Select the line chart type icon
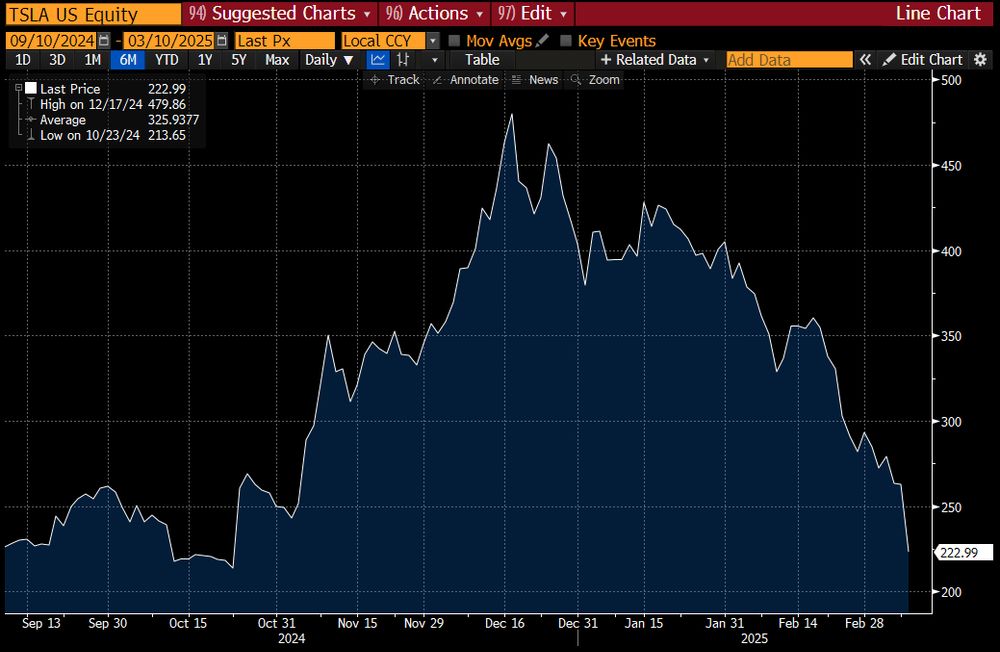The image size is (1000, 652). pos(378,60)
